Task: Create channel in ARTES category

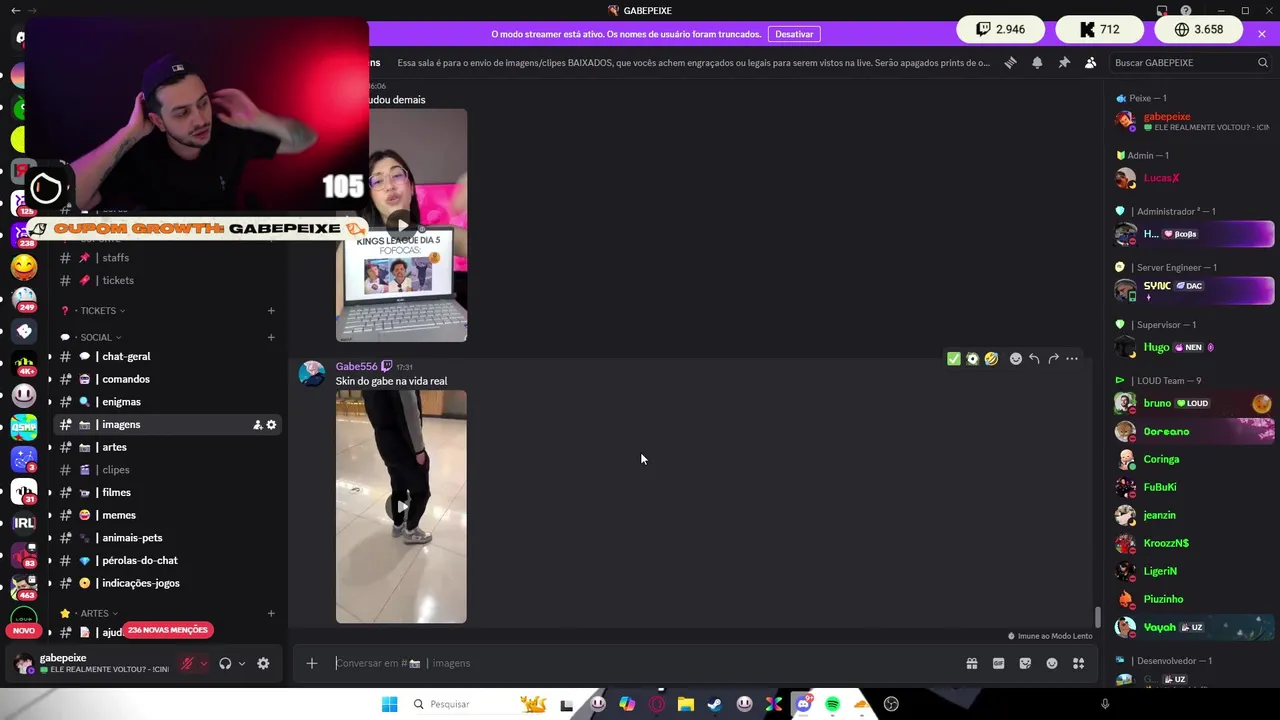Action: pyautogui.click(x=271, y=613)
